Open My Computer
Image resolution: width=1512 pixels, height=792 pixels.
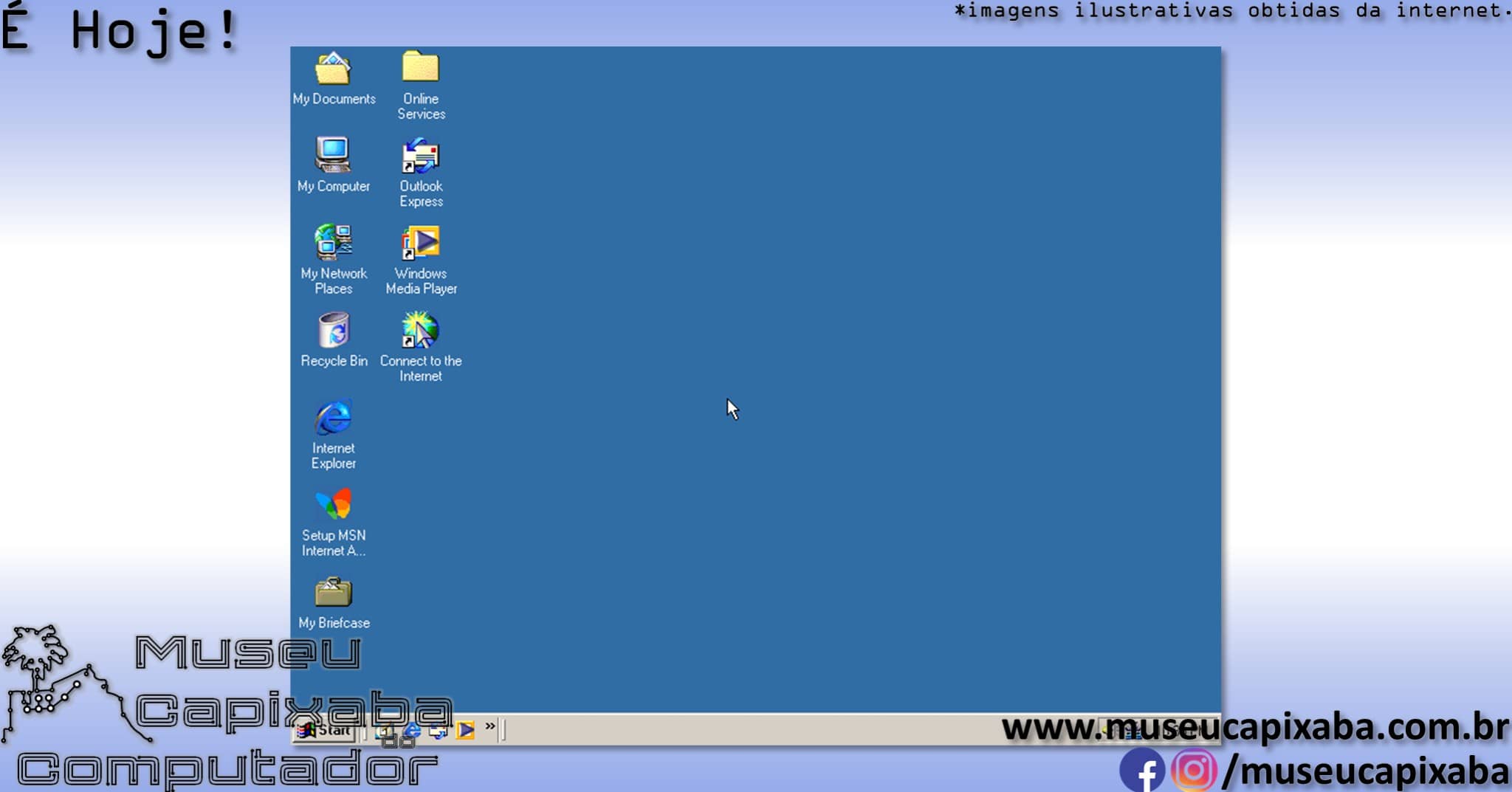pyautogui.click(x=334, y=157)
